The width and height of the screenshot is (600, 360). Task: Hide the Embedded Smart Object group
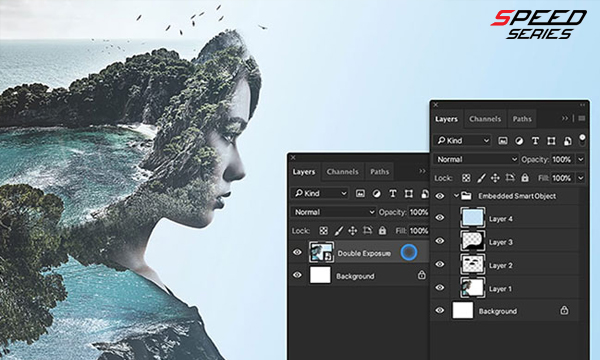(x=440, y=196)
